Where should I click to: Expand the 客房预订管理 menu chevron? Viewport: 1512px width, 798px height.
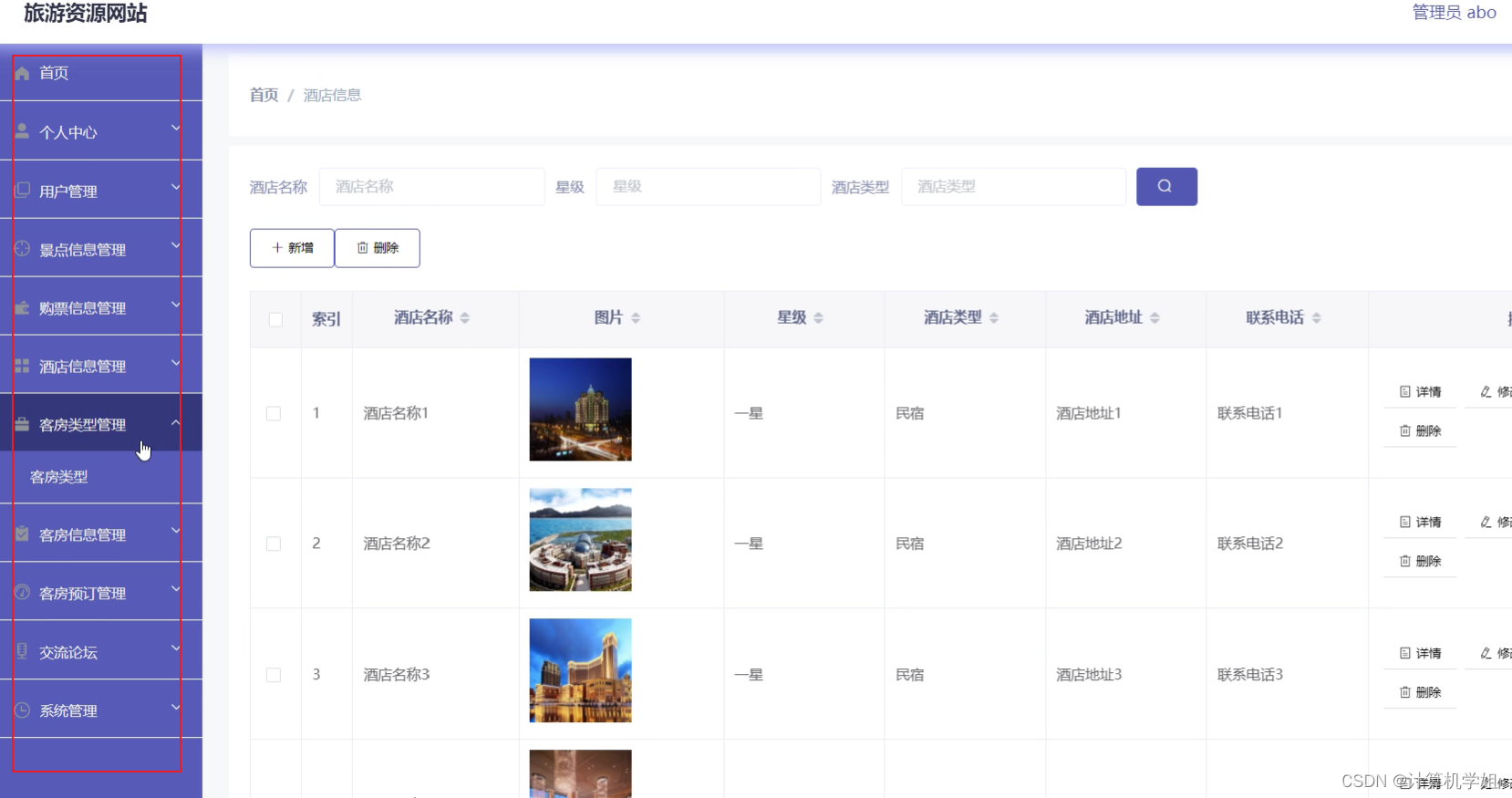point(176,590)
